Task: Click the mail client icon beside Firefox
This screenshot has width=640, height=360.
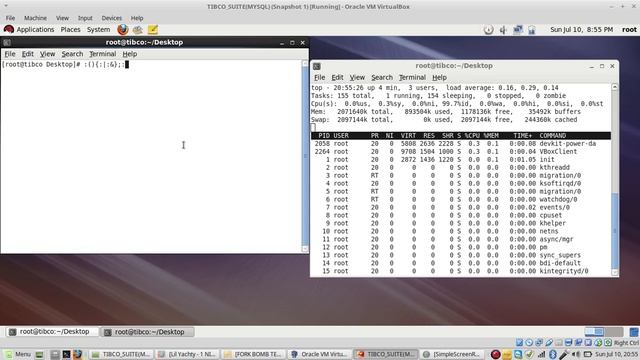Action: 138,29
